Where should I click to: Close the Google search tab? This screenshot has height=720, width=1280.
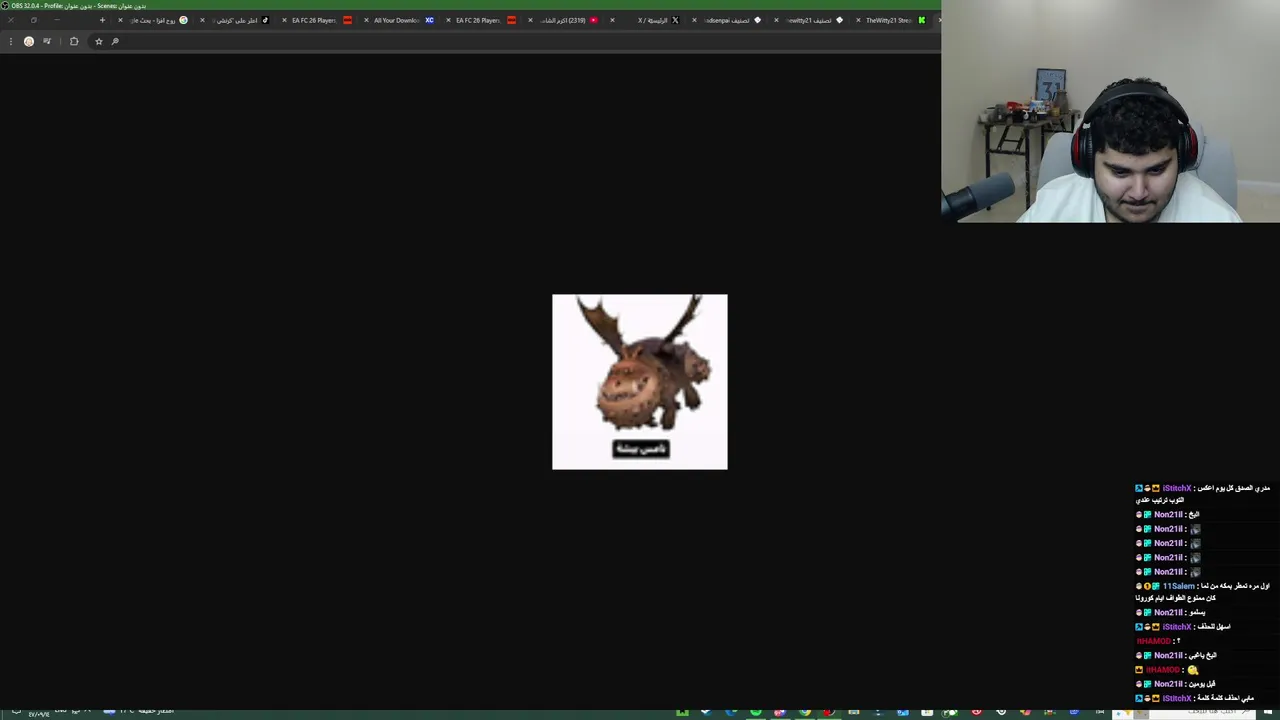point(120,20)
